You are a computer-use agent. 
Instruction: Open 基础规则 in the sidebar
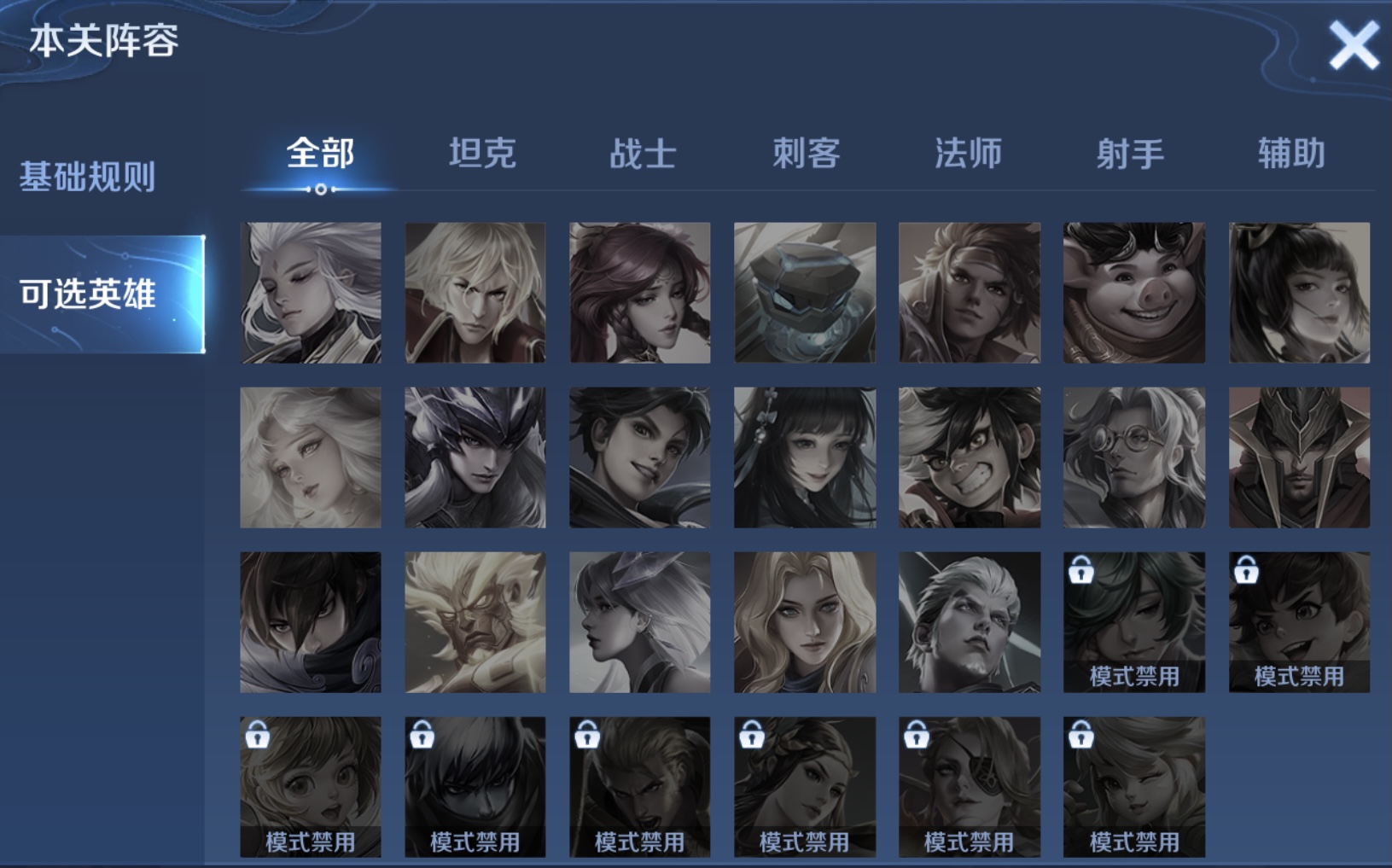pyautogui.click(x=87, y=177)
